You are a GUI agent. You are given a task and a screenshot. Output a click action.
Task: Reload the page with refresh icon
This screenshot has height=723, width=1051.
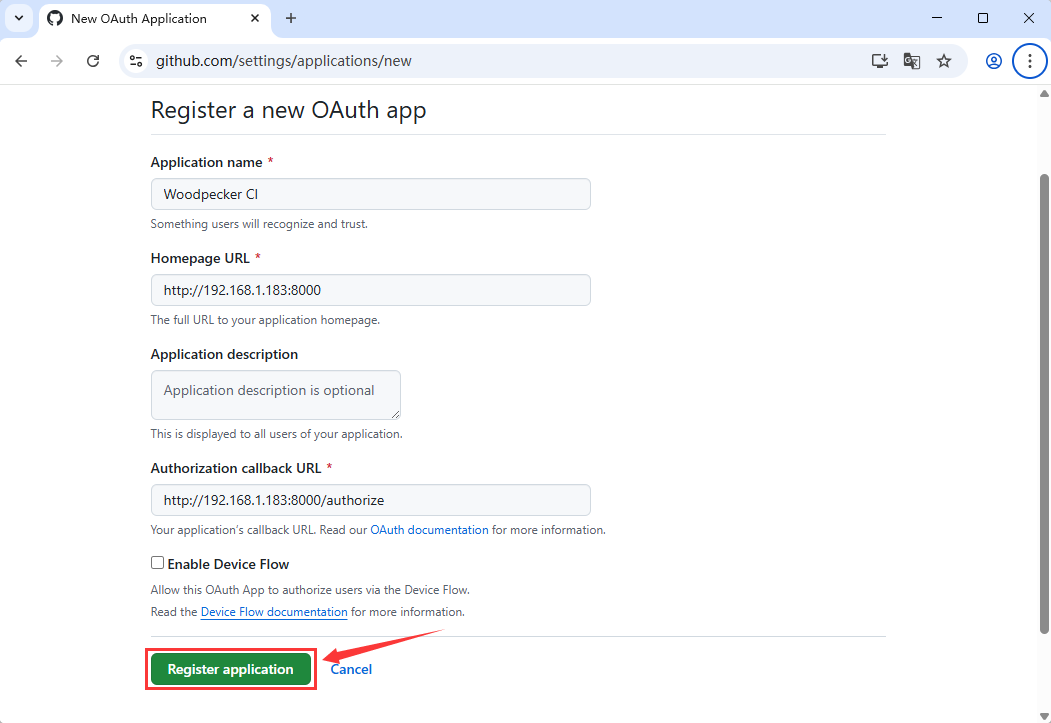pyautogui.click(x=93, y=61)
